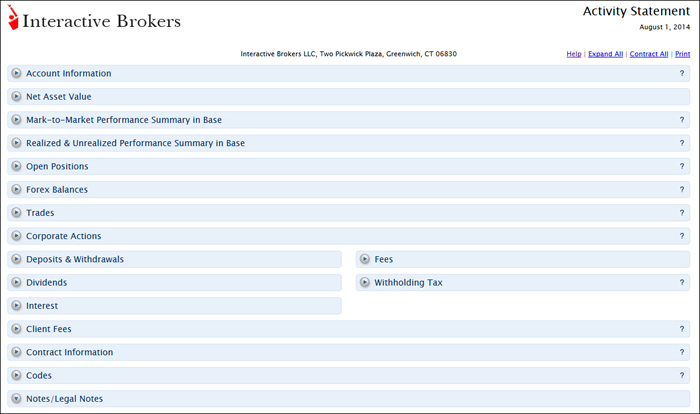Viewport: 700px width, 414px height.
Task: Expand the Interest section arrow
Action: pos(16,305)
